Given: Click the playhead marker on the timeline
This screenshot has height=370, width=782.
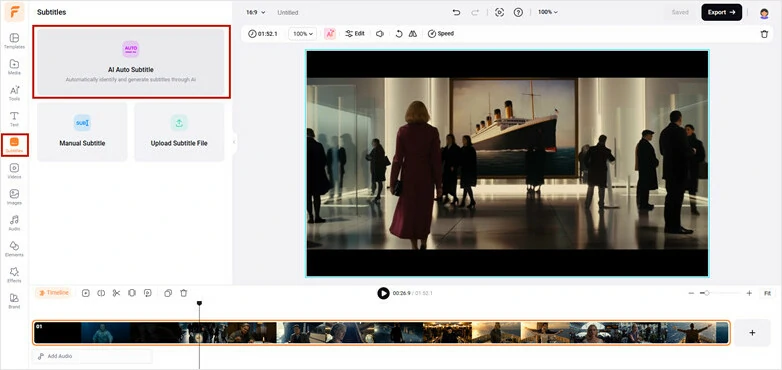Looking at the screenshot, I should (x=199, y=303).
